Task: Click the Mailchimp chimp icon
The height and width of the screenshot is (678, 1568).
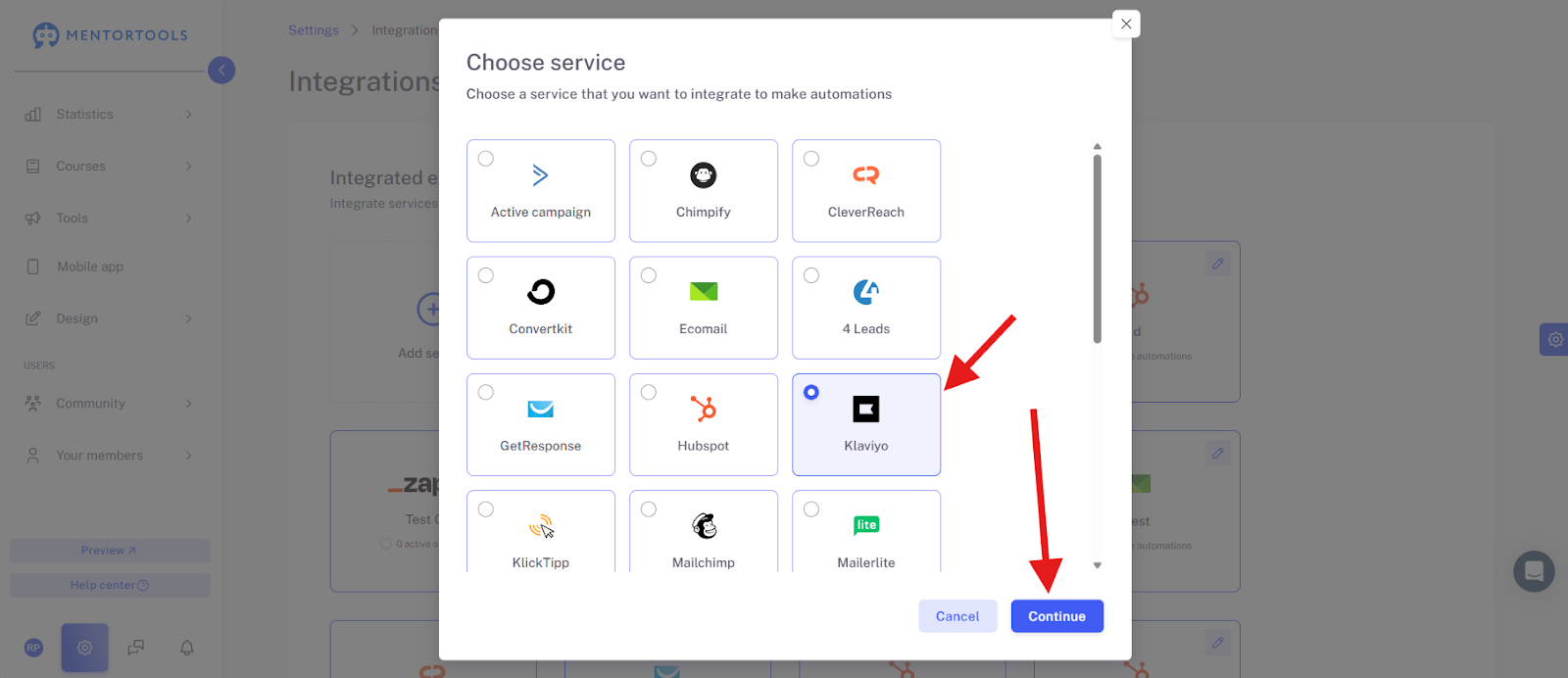Action: pyautogui.click(x=705, y=526)
